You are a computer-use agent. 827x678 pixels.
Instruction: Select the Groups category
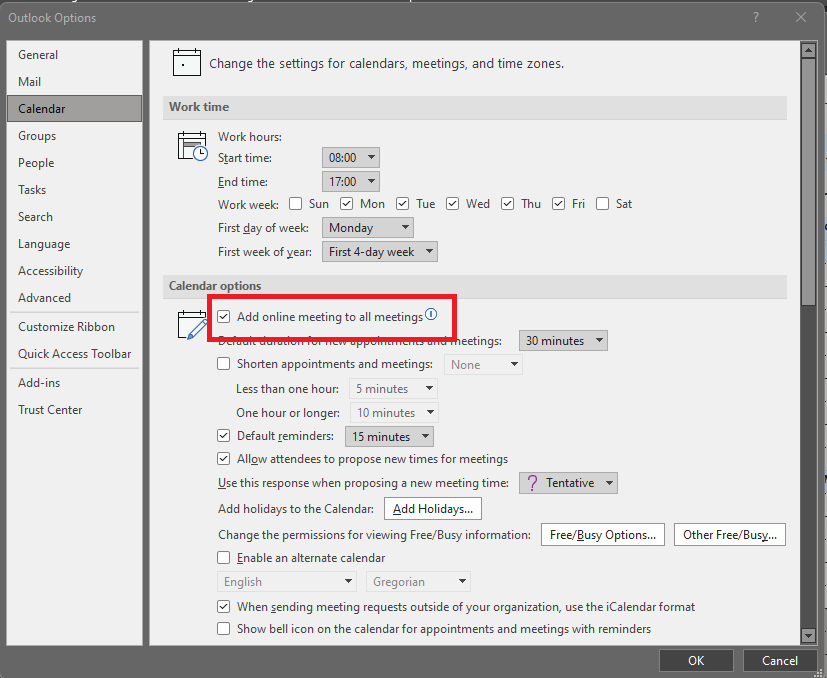(x=74, y=136)
